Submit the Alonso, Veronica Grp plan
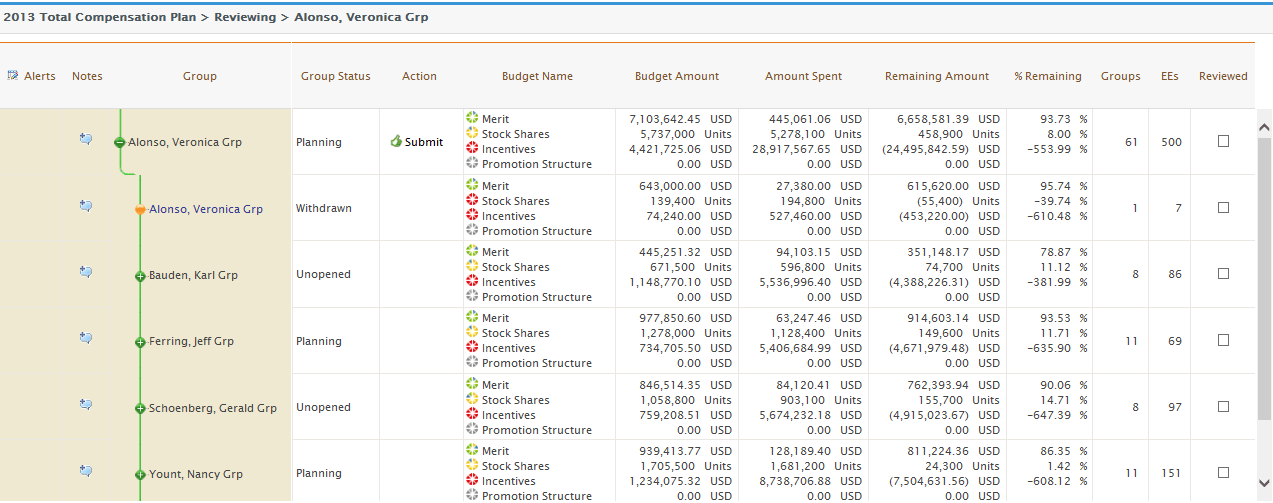This screenshot has height=503, width=1273. 417,142
